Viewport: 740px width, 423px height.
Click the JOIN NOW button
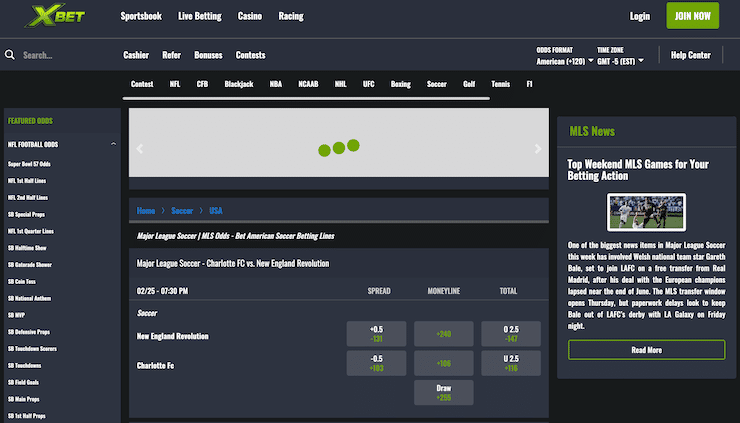692,16
